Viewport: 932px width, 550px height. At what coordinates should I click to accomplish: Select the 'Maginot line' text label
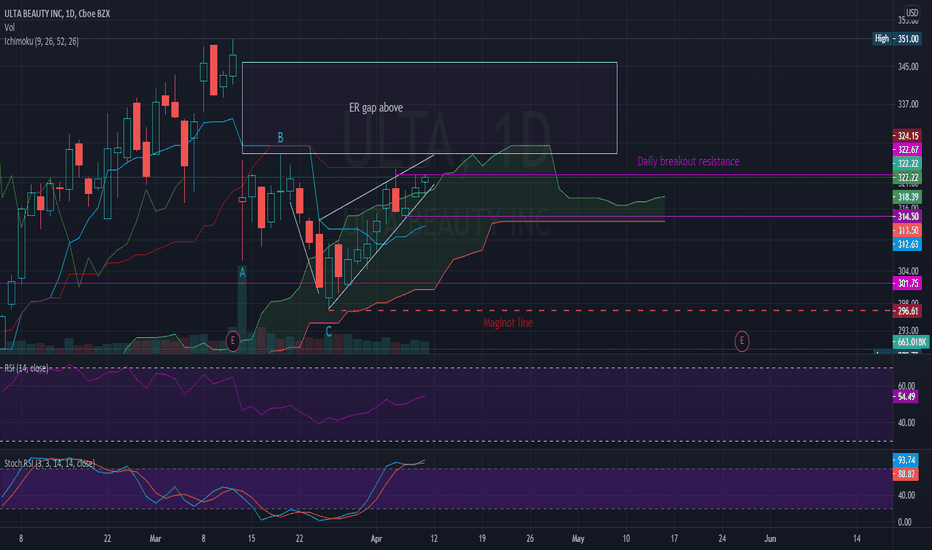point(508,323)
